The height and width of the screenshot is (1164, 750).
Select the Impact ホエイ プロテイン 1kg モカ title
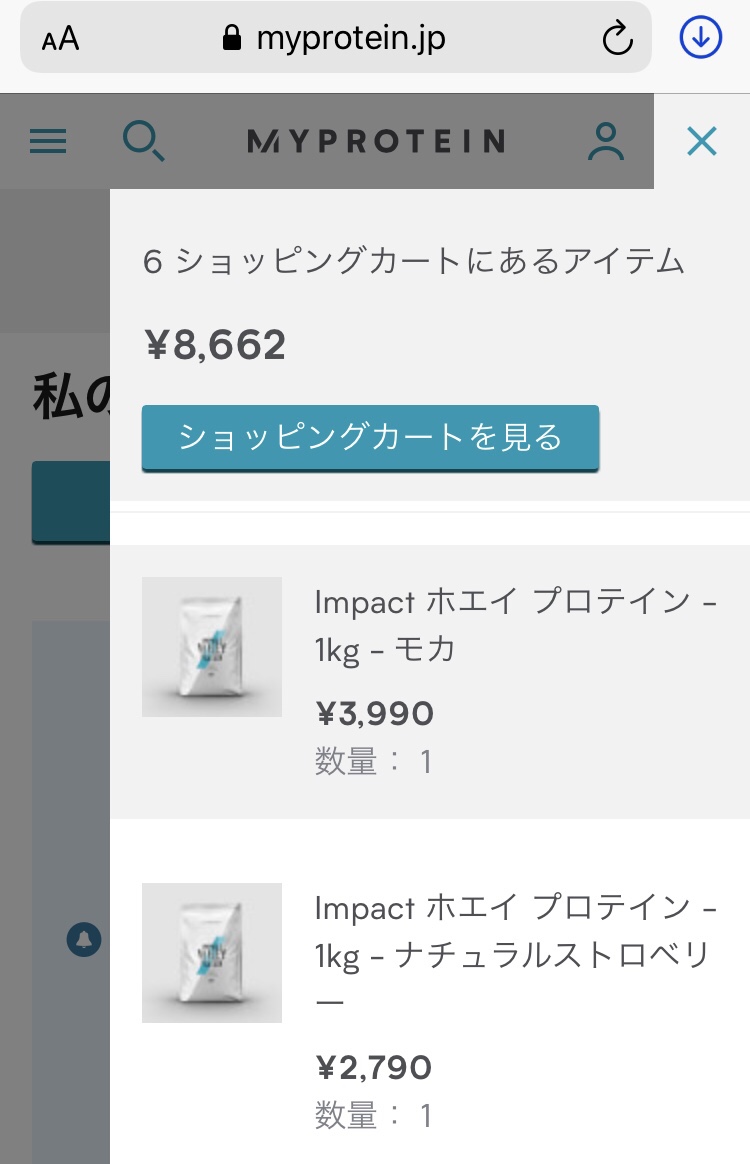[x=515, y=625]
